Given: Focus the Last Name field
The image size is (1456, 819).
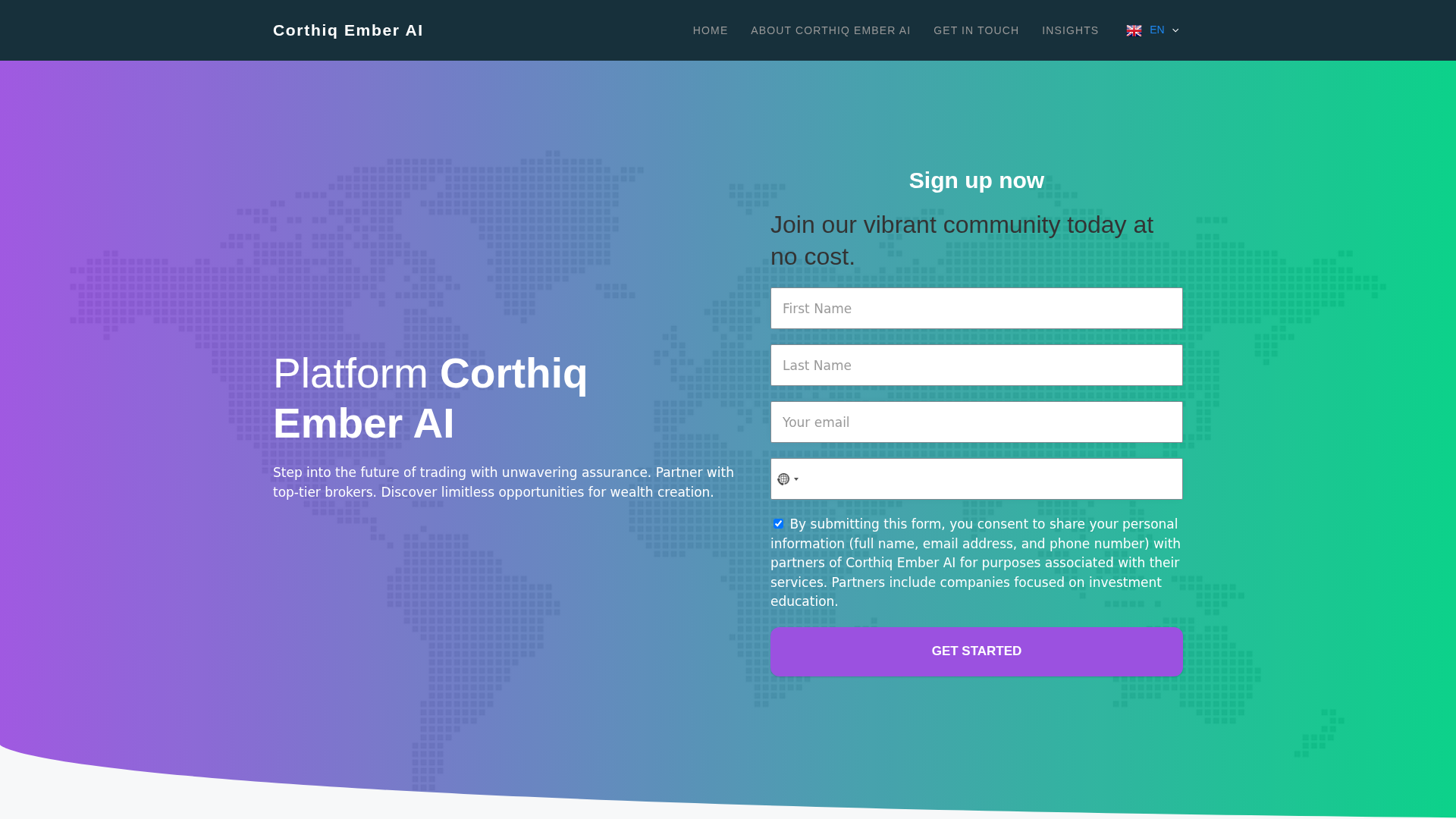Looking at the screenshot, I should click(x=977, y=365).
